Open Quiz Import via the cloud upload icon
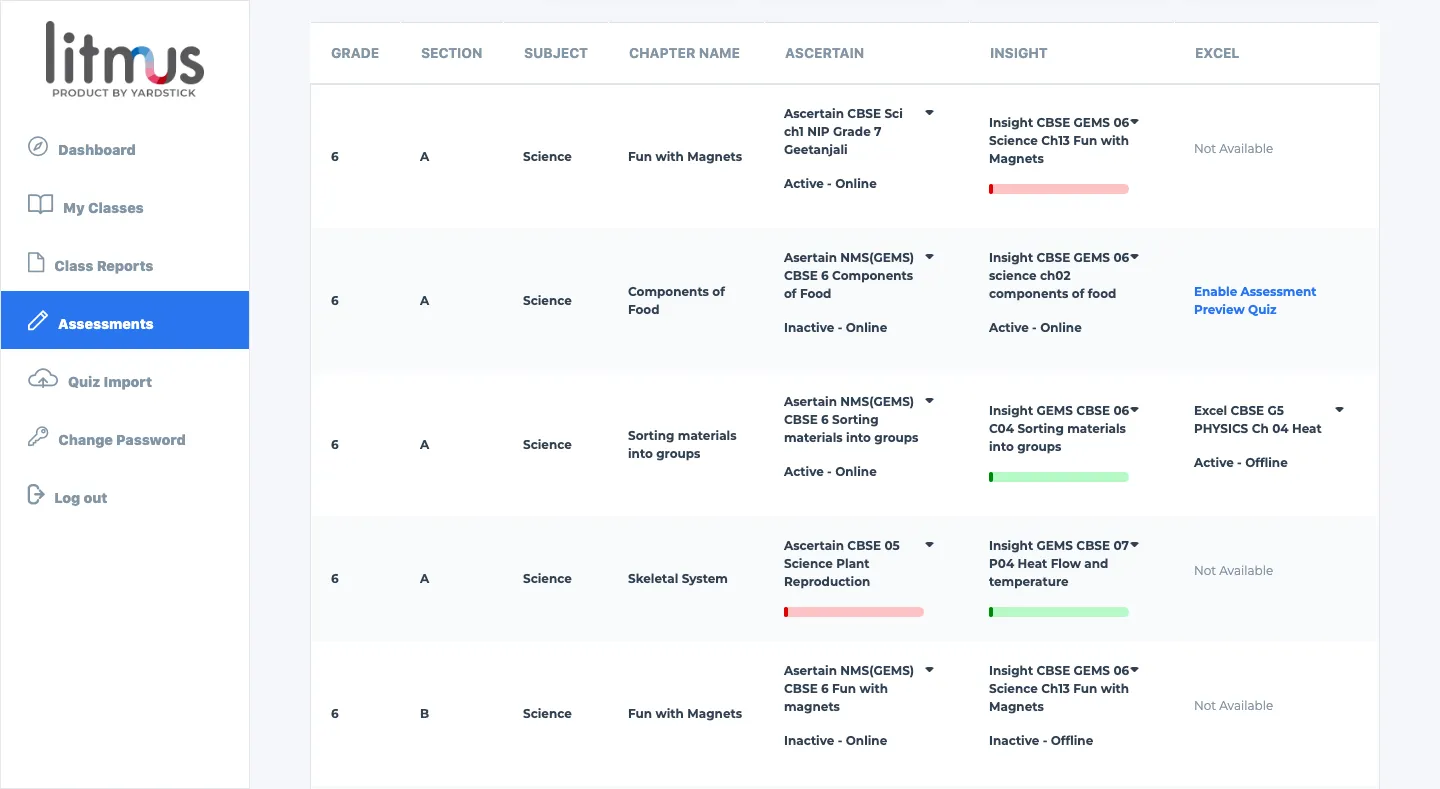The image size is (1440, 789). click(42, 378)
